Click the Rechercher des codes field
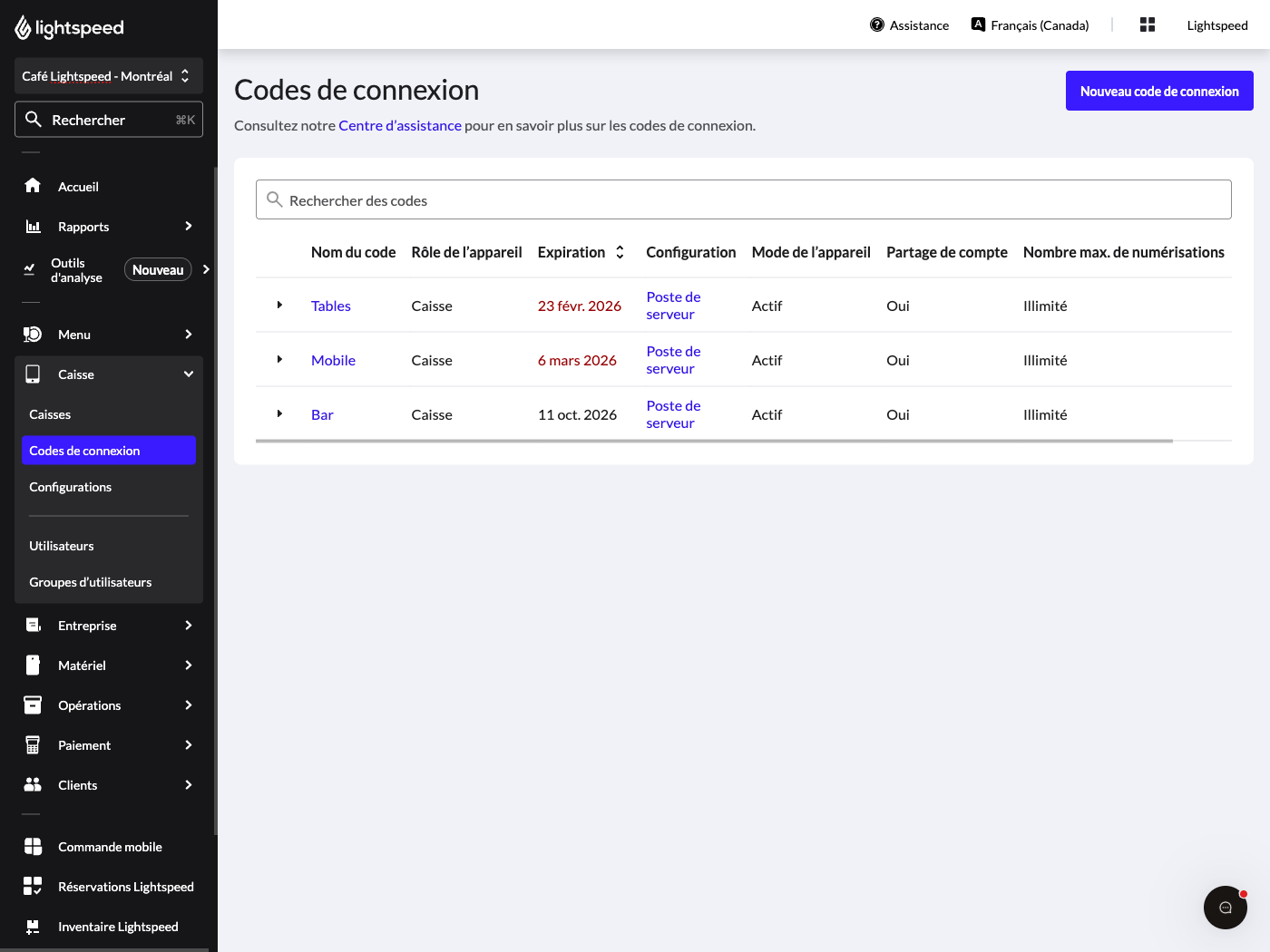 pyautogui.click(x=744, y=199)
